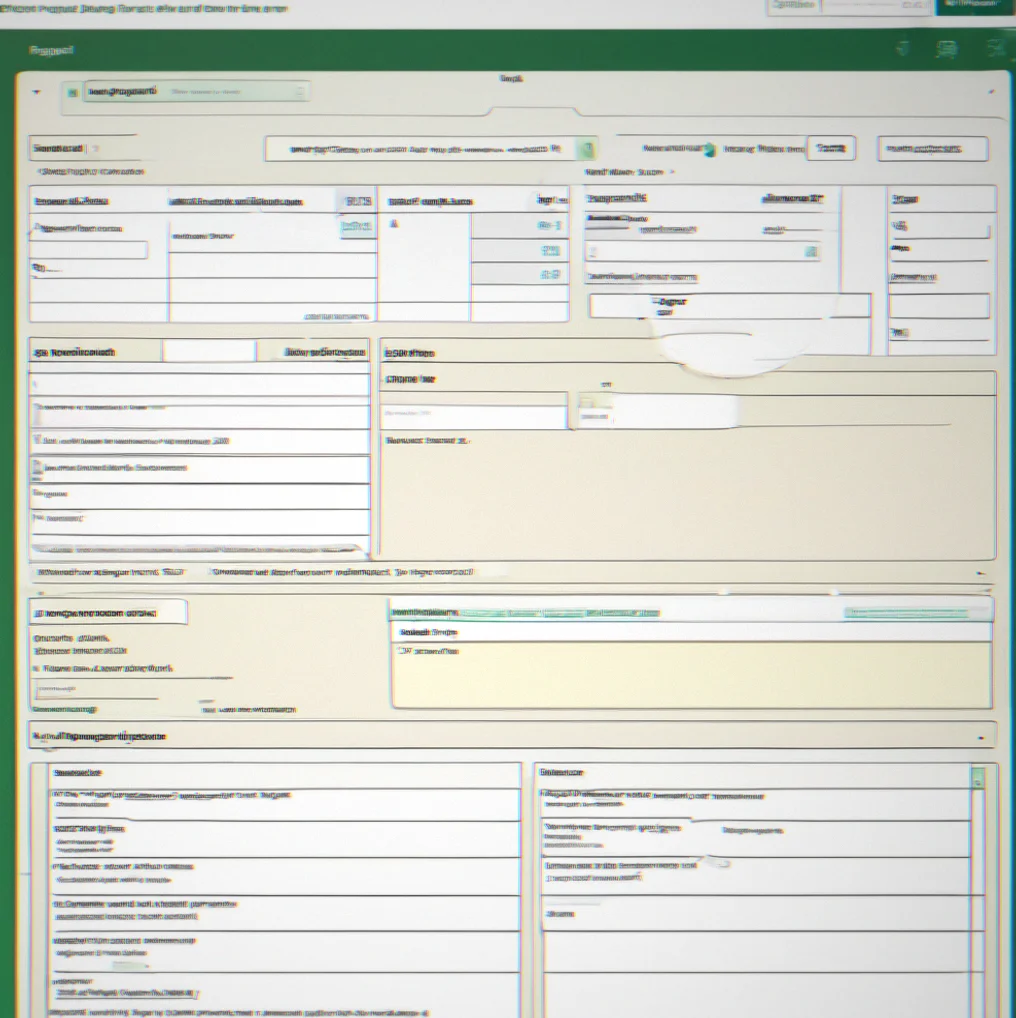Click the dark green button in the window's top-right corner

click(974, 6)
